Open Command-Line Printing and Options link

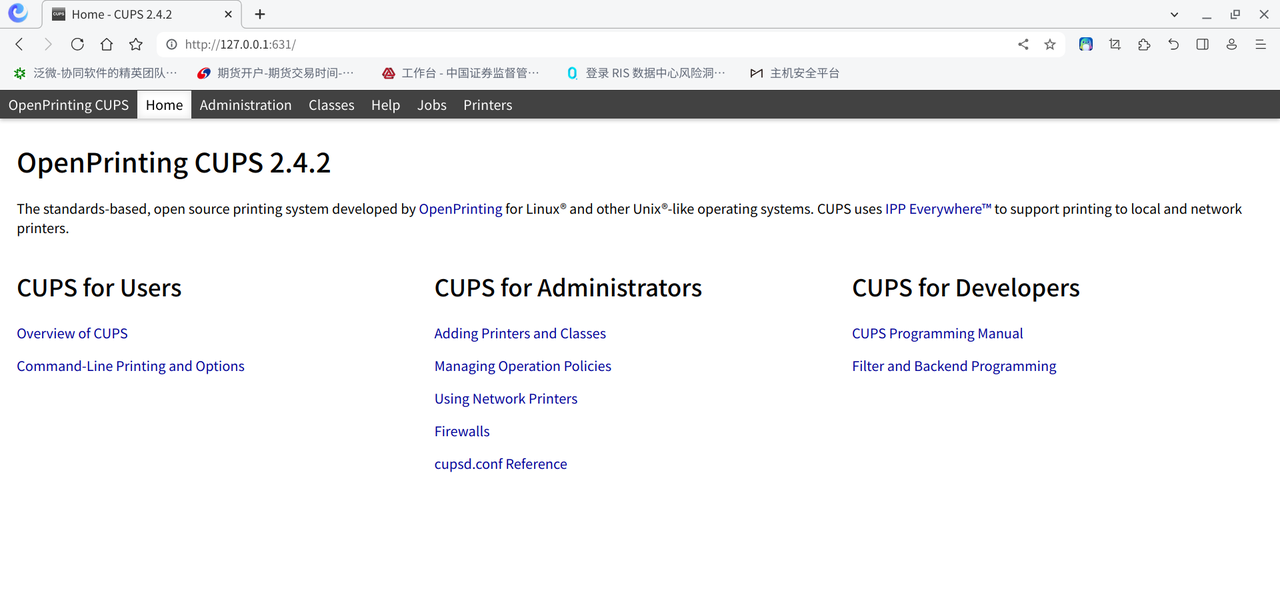click(131, 367)
